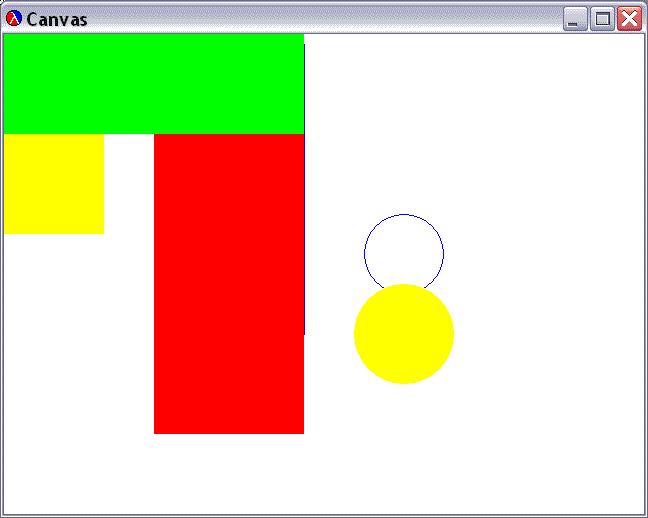
Task: Click the "Canvas" title text
Action: (x=56, y=19)
